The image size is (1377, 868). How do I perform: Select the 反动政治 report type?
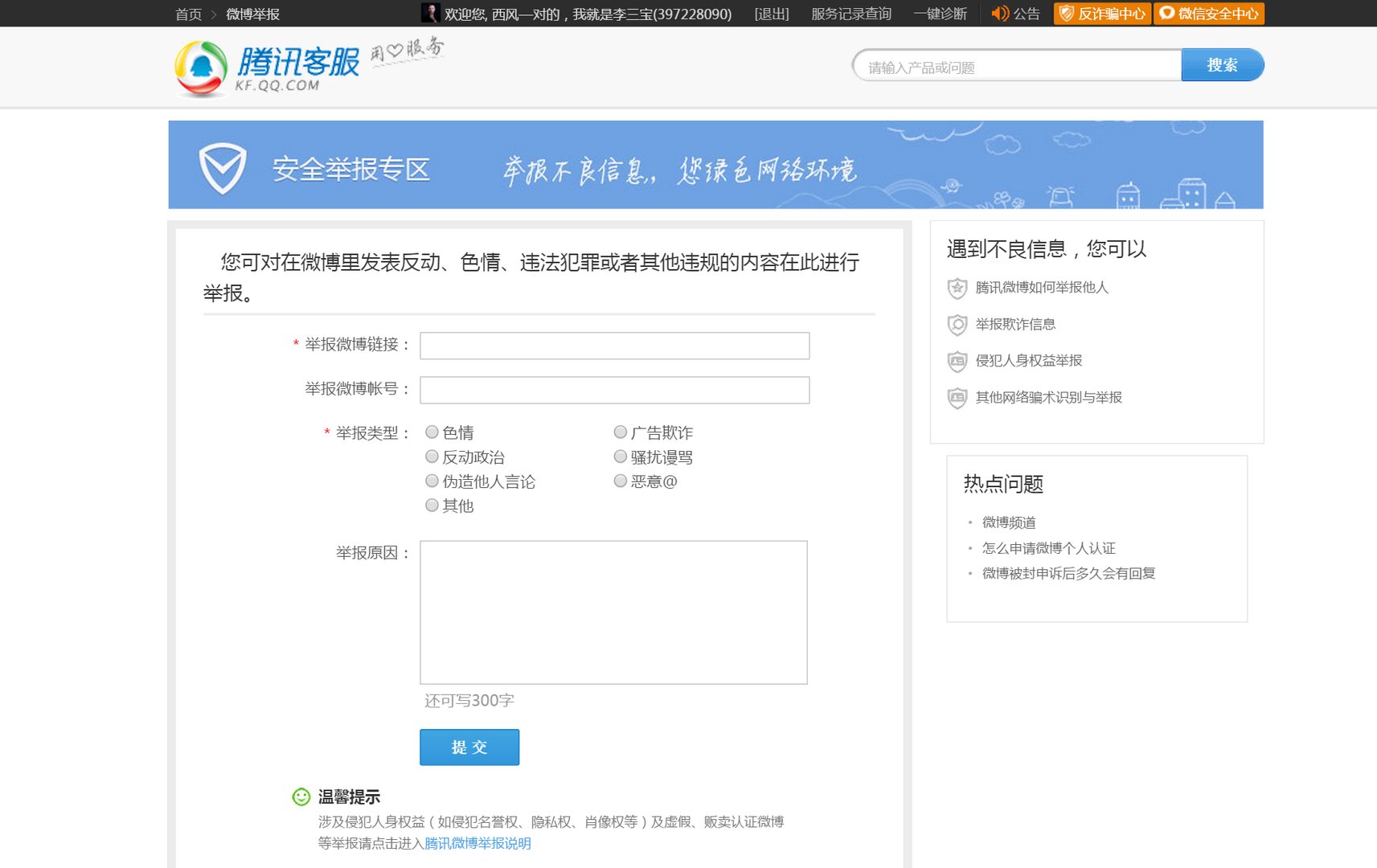coord(432,456)
